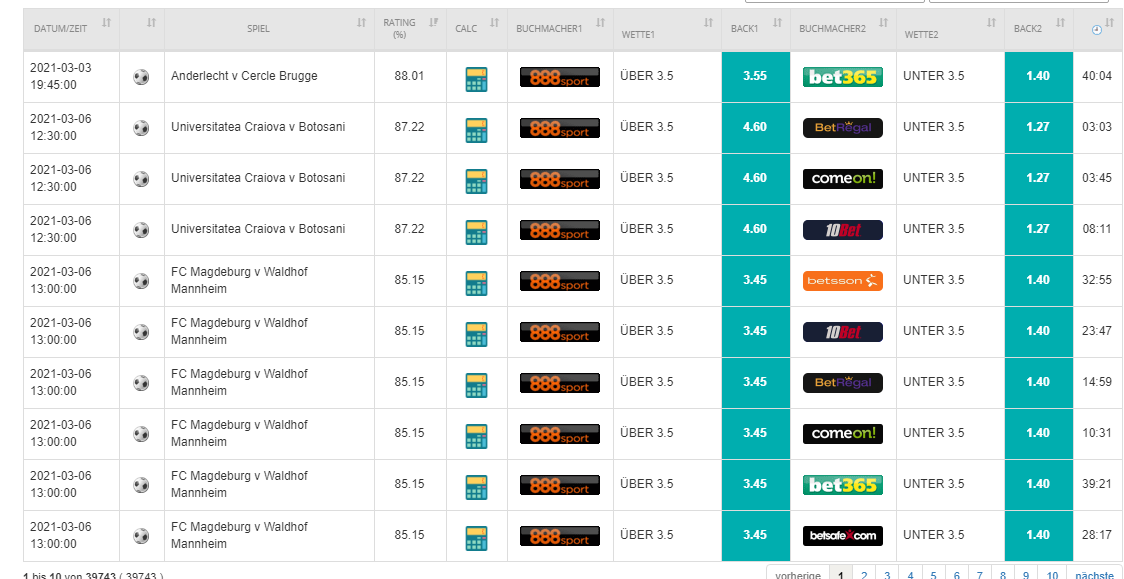1124x579 pixels.
Task: Go to results page 7
Action: 979,575
